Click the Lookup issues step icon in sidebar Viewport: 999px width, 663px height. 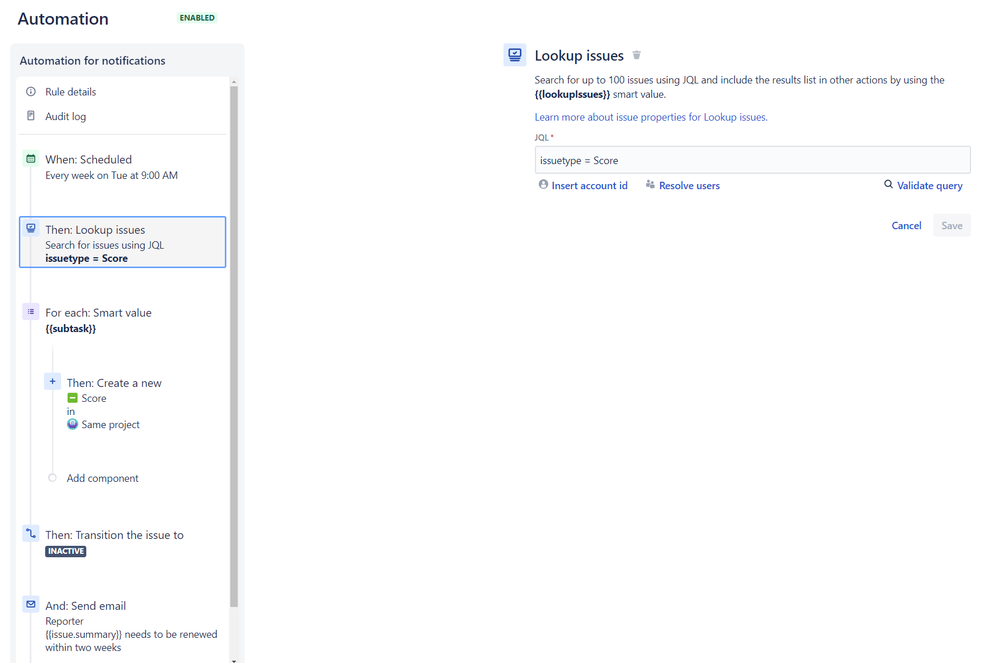point(31,228)
